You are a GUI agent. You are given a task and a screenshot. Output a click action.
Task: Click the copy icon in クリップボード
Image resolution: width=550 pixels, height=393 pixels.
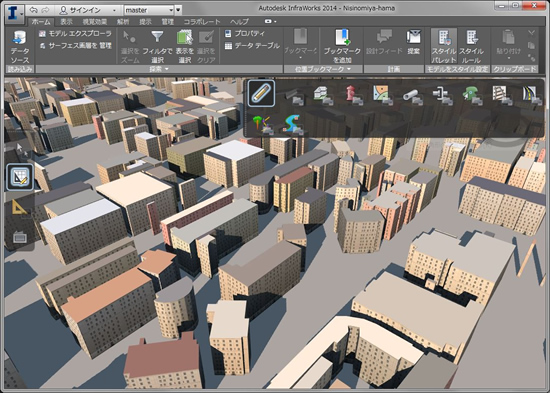click(531, 46)
